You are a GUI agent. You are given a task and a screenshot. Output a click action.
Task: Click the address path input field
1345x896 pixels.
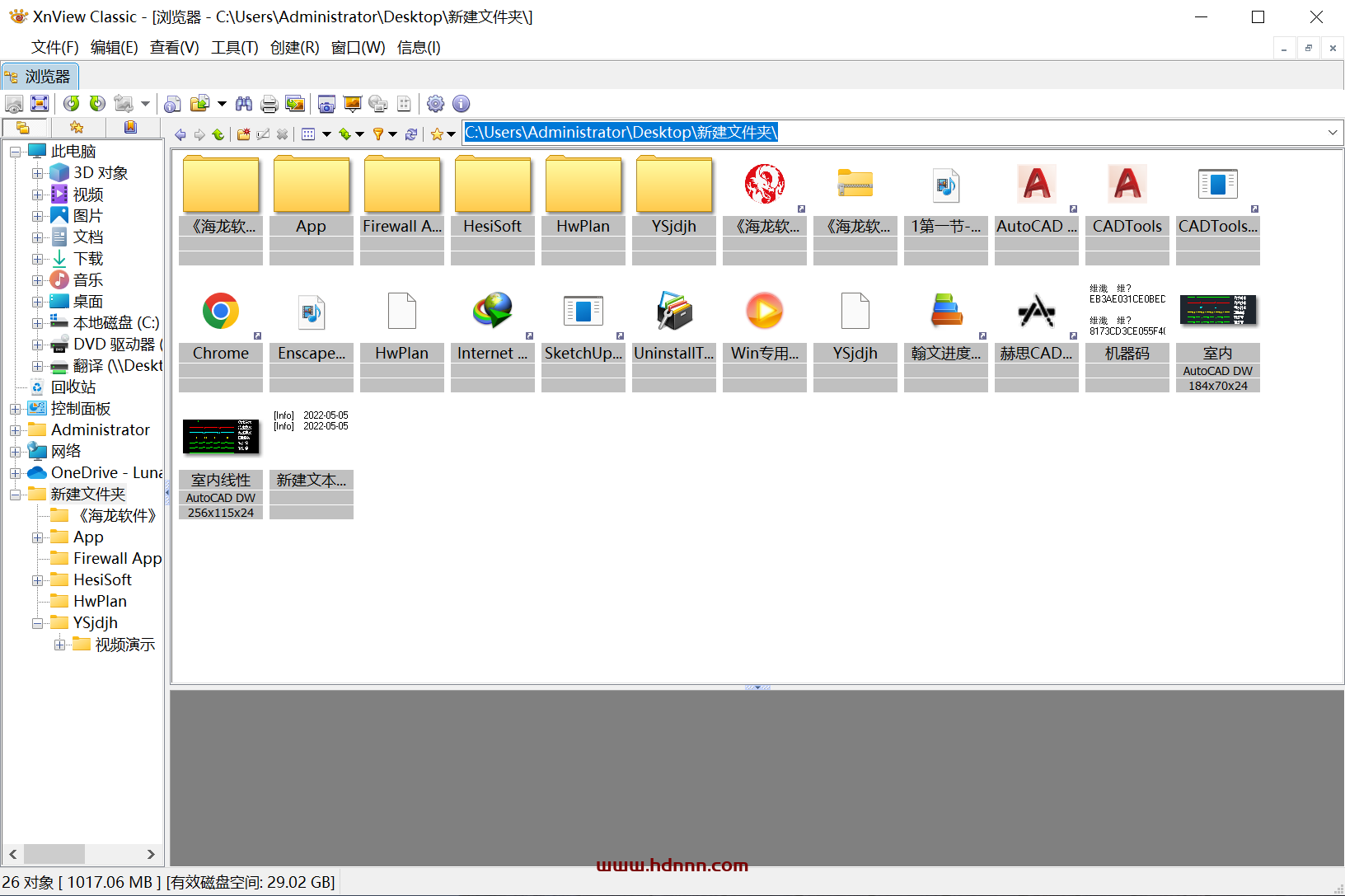tap(893, 133)
